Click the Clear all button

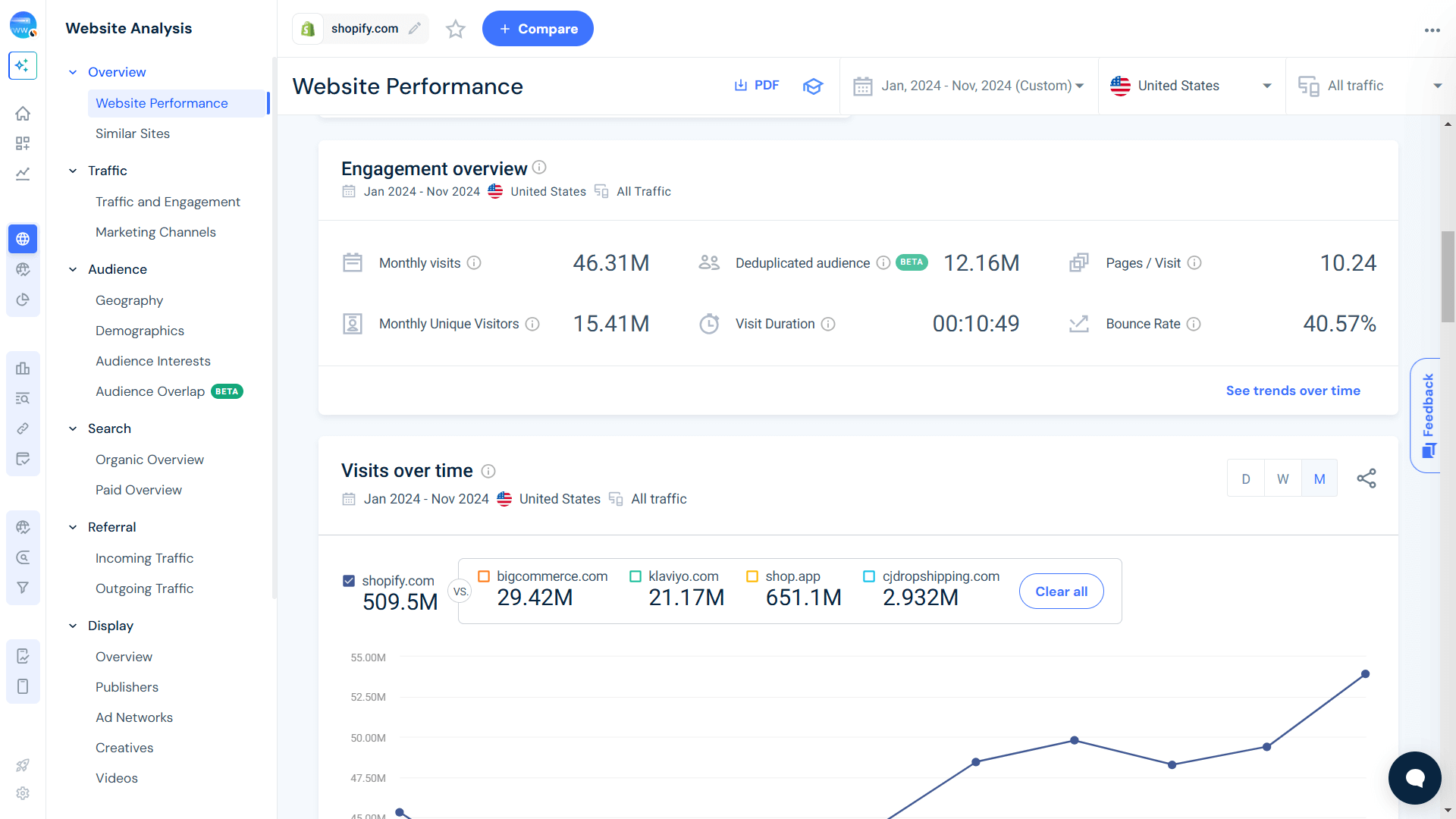click(x=1061, y=591)
